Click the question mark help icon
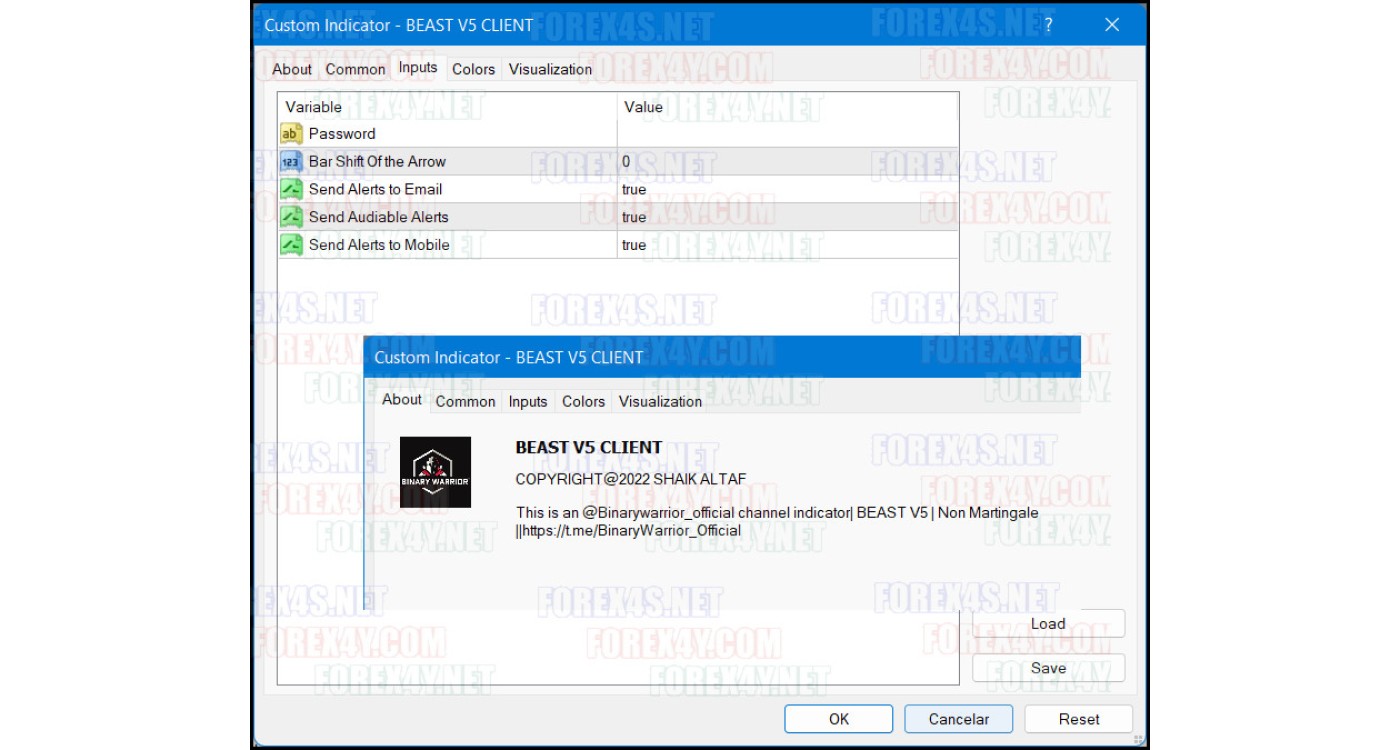This screenshot has width=1400, height=750. [1048, 25]
